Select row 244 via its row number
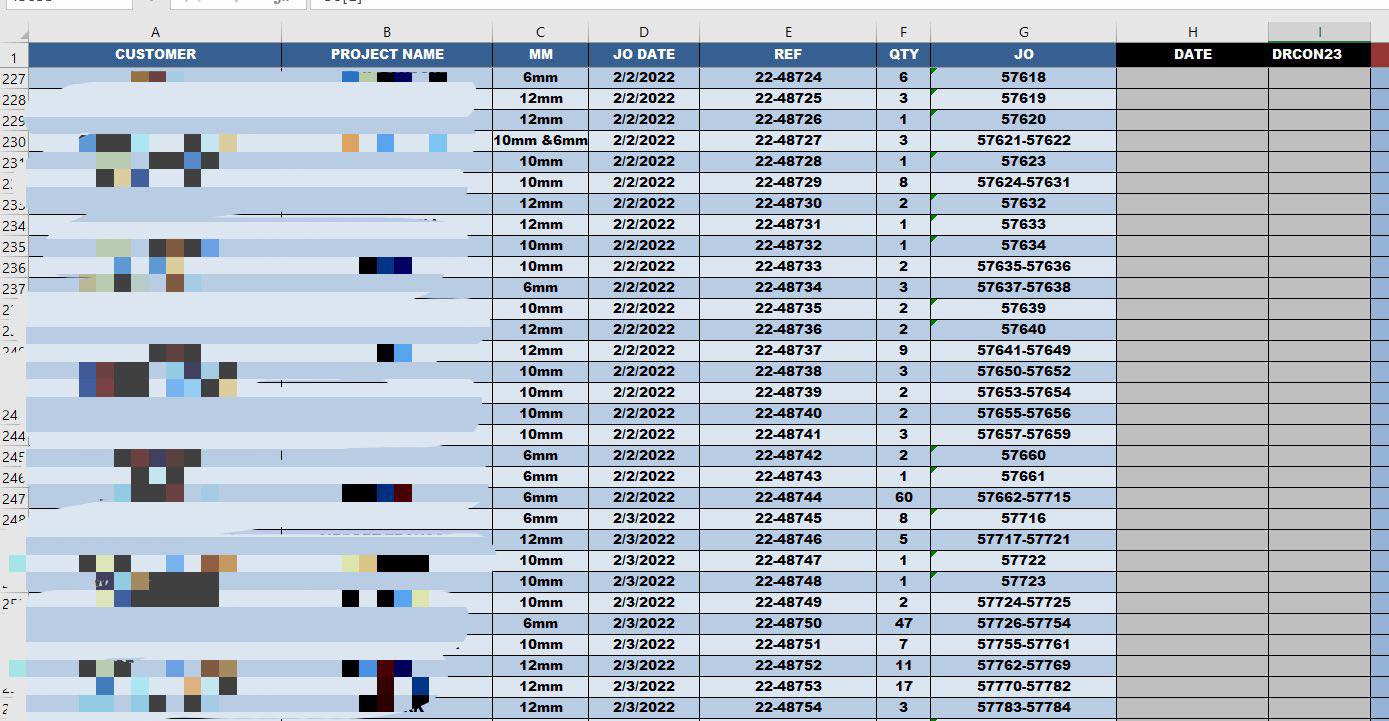1389x721 pixels. click(x=14, y=435)
